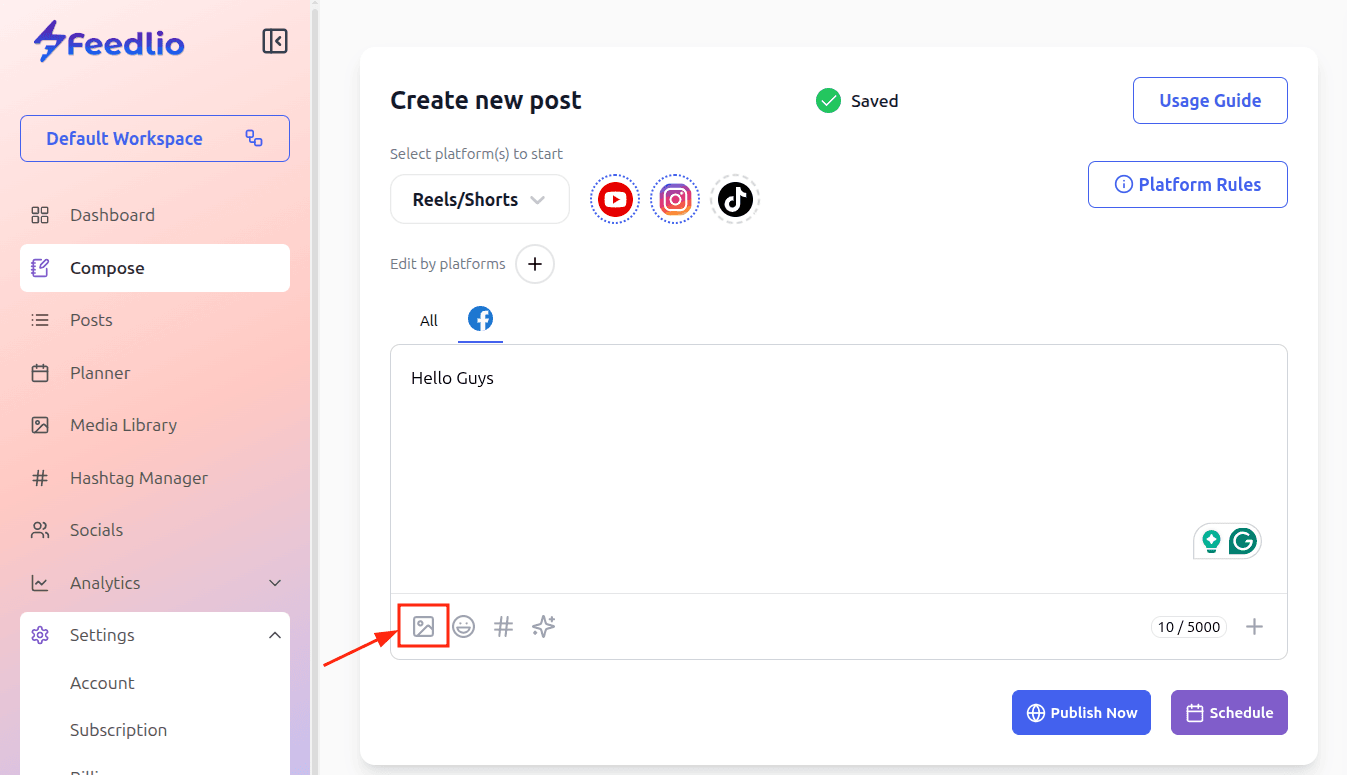The width and height of the screenshot is (1347, 775).
Task: Switch to the All platforms tab
Action: point(429,321)
